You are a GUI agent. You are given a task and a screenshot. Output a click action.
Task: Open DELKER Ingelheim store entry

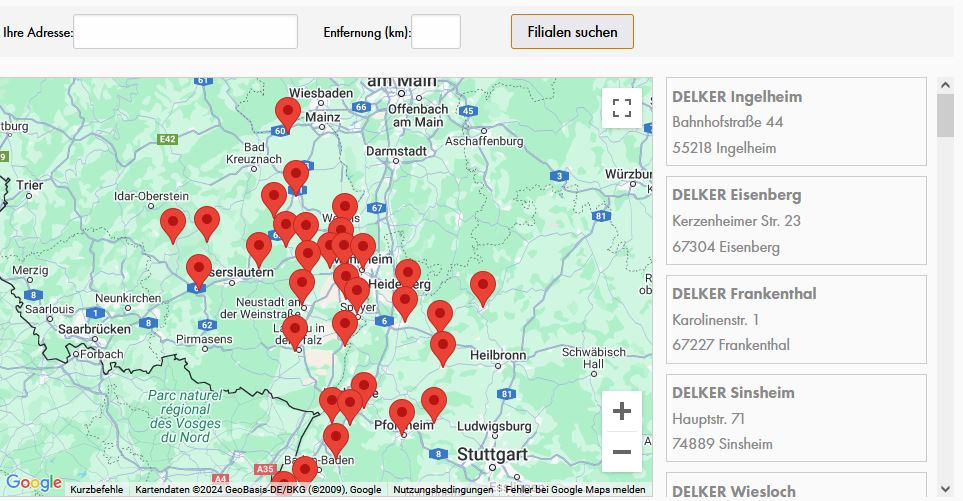coord(797,122)
